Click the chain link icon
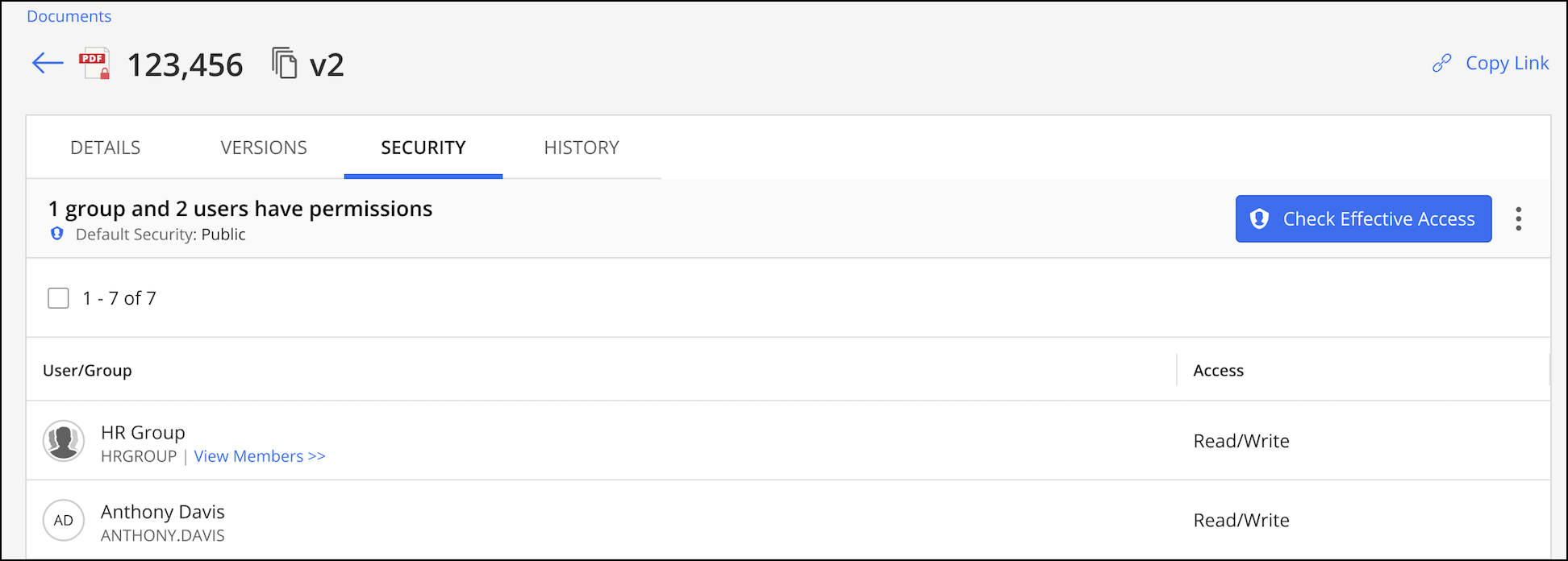 [1441, 64]
